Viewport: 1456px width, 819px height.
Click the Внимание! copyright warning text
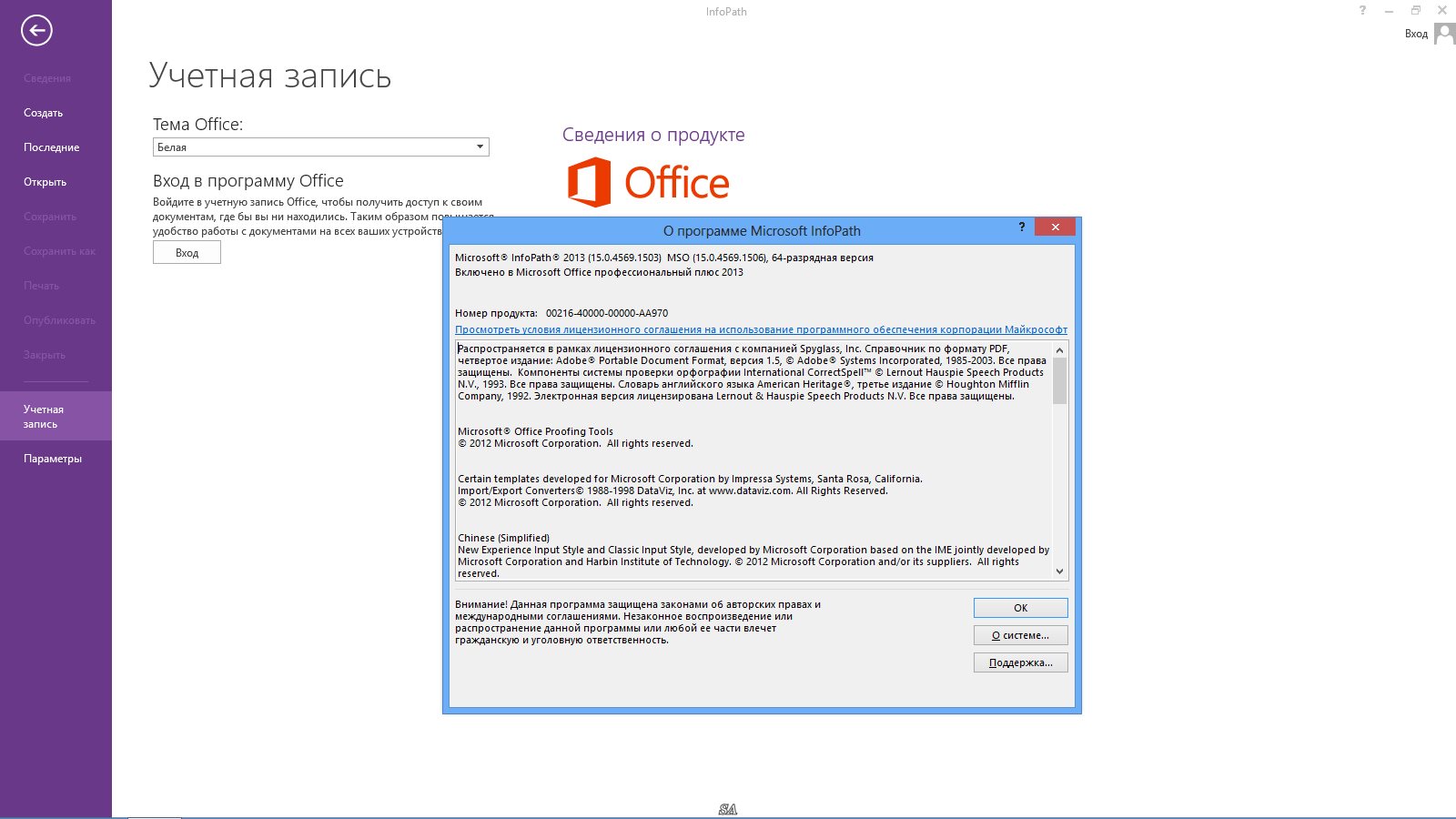638,622
